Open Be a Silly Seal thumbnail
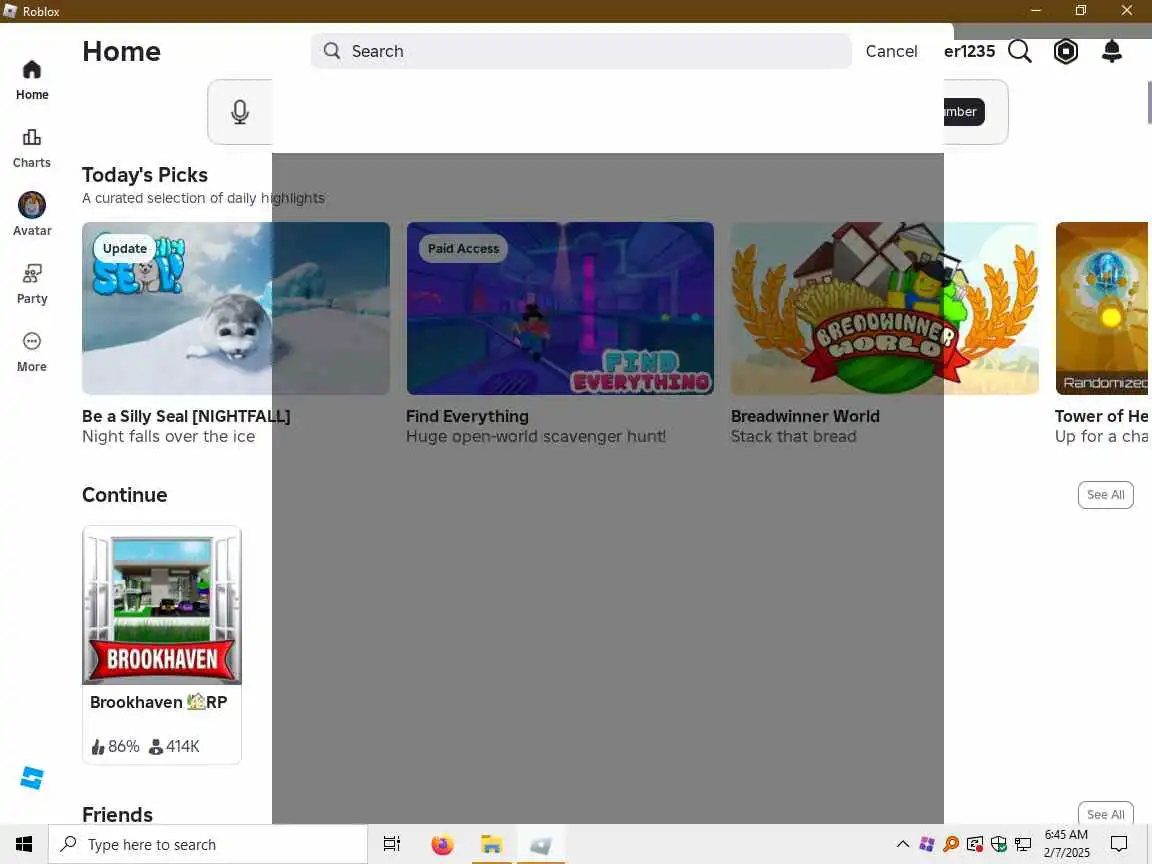 click(236, 309)
